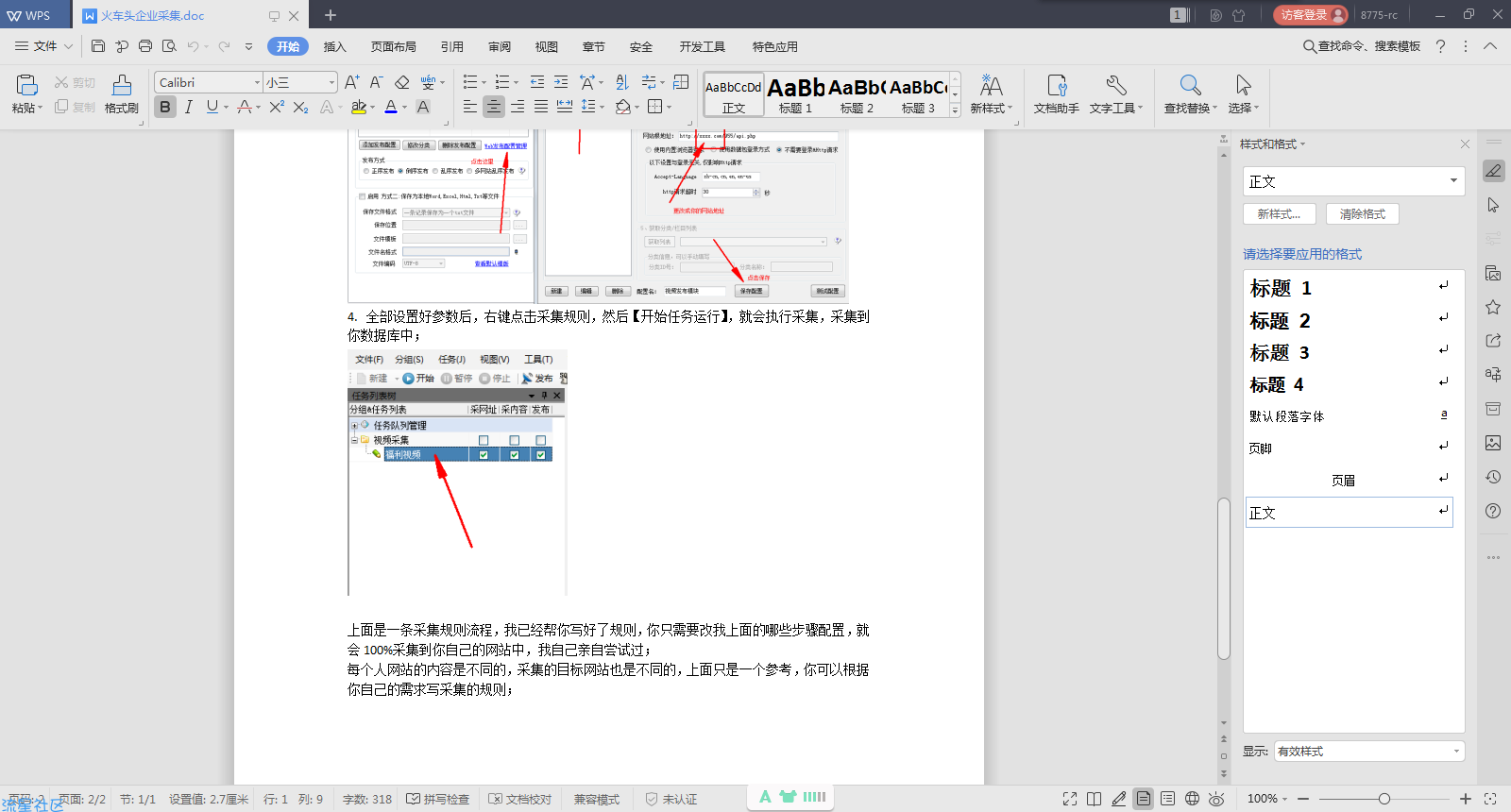Click the print icon in quick access toolbar
This screenshot has height=812, width=1511.
coord(145,45)
